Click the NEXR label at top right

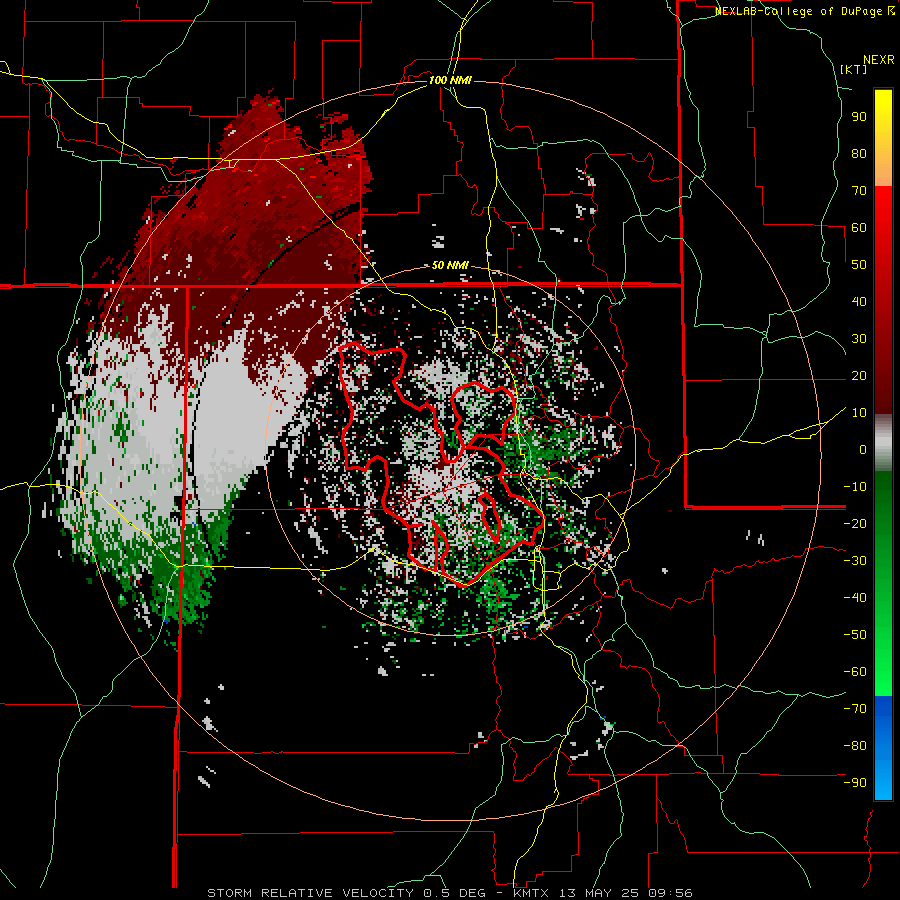(879, 60)
